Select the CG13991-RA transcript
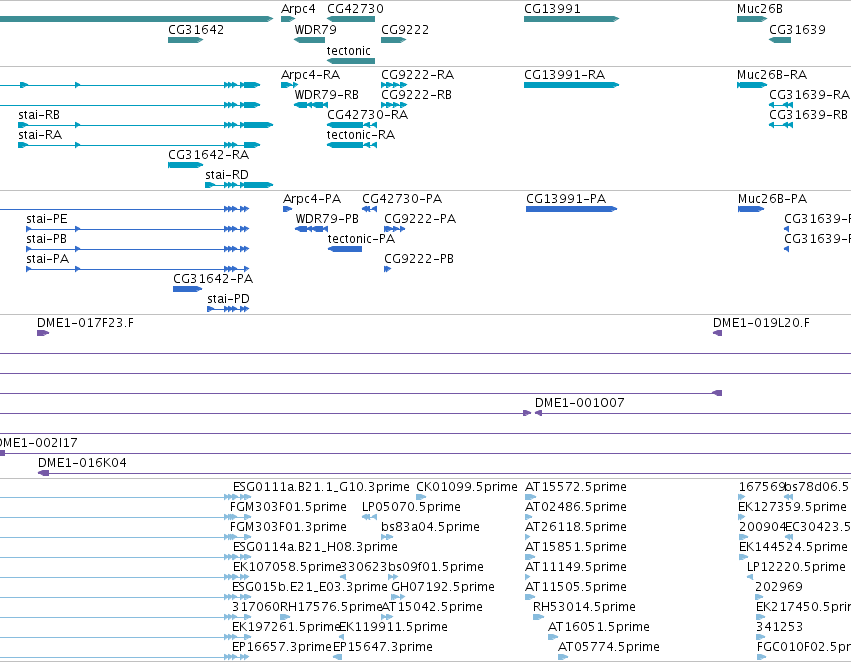 [x=571, y=85]
